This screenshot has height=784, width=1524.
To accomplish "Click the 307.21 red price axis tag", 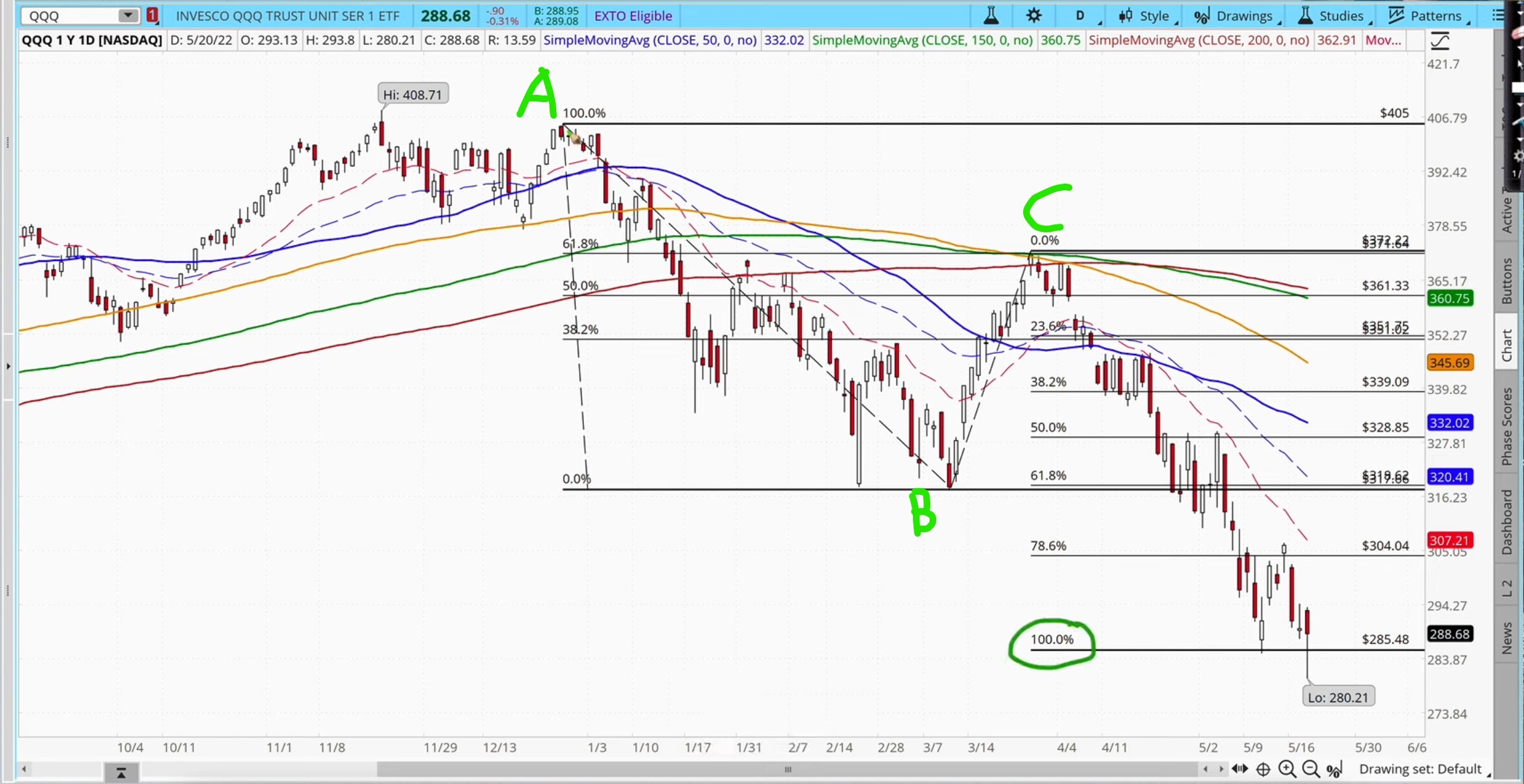I will coord(1449,540).
